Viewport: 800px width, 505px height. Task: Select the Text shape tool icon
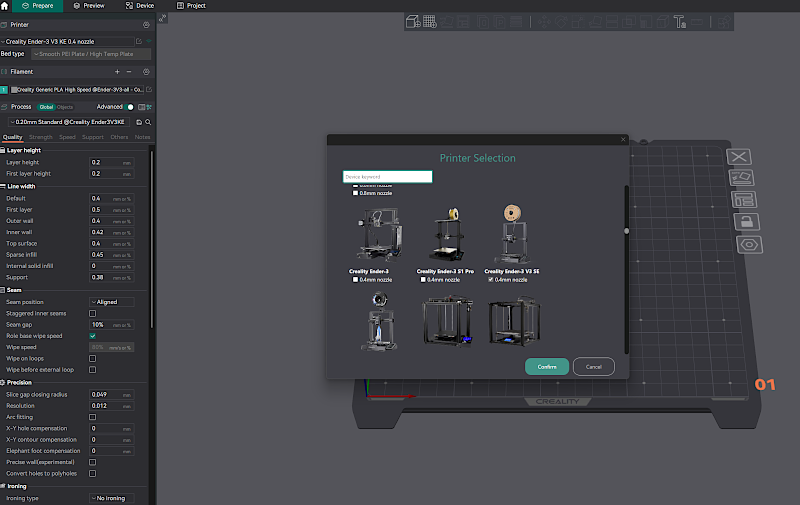click(680, 22)
